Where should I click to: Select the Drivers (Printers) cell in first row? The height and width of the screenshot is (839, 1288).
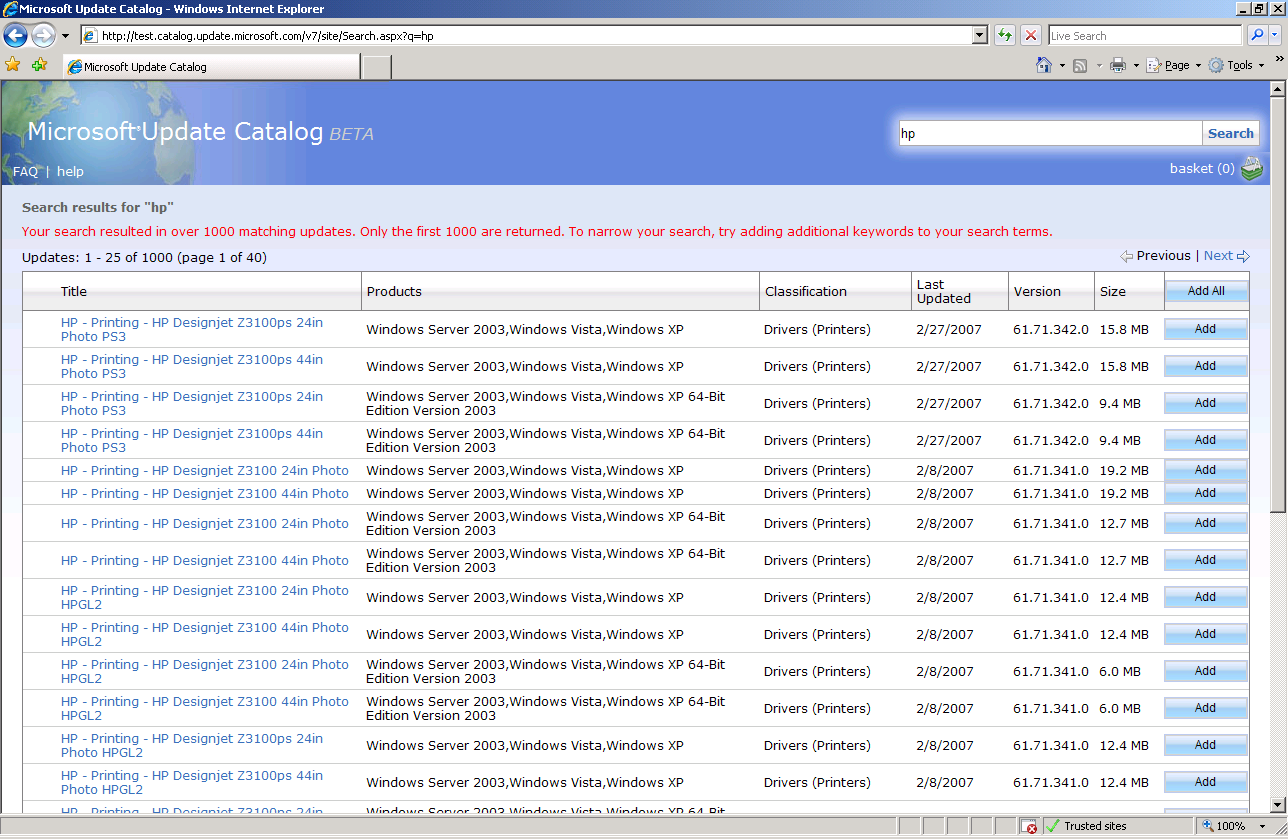click(817, 329)
